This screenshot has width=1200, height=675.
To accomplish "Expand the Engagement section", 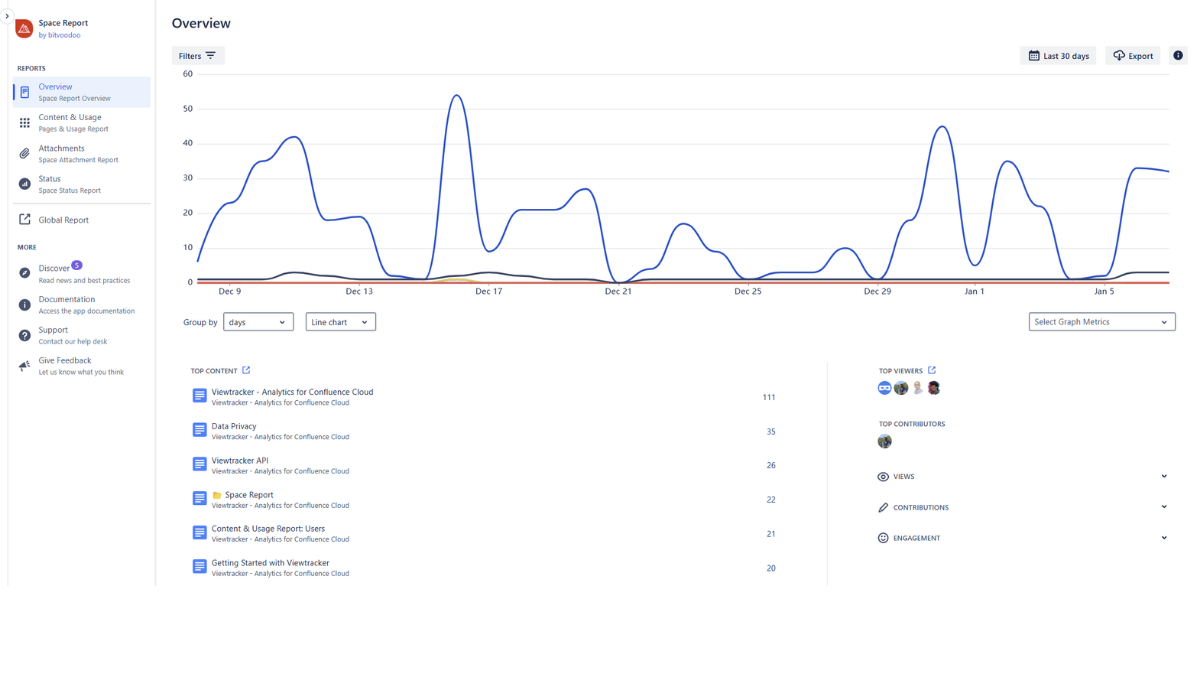I will (1164, 538).
